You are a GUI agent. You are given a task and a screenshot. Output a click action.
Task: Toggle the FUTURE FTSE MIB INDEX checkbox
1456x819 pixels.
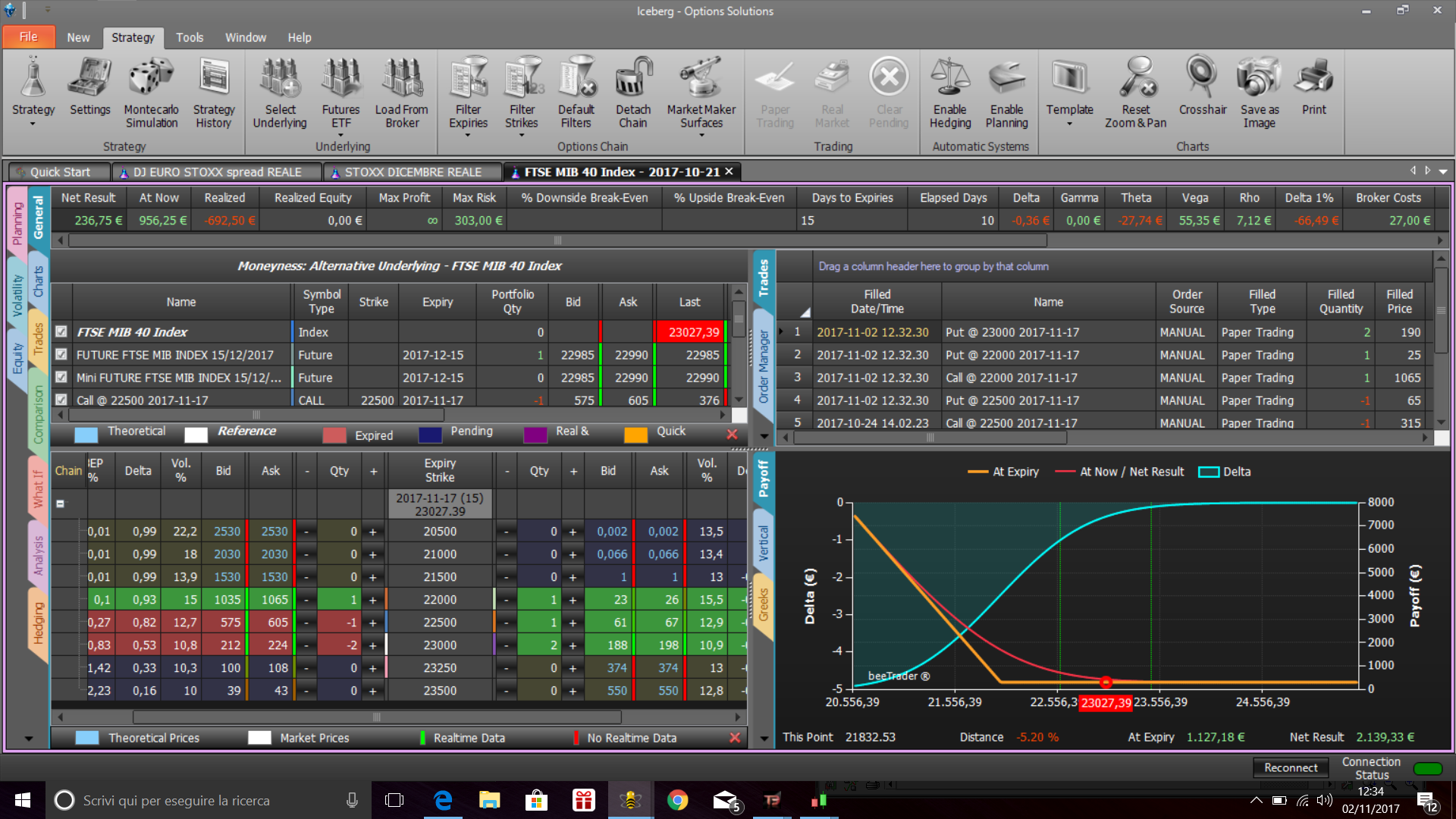[x=61, y=354]
